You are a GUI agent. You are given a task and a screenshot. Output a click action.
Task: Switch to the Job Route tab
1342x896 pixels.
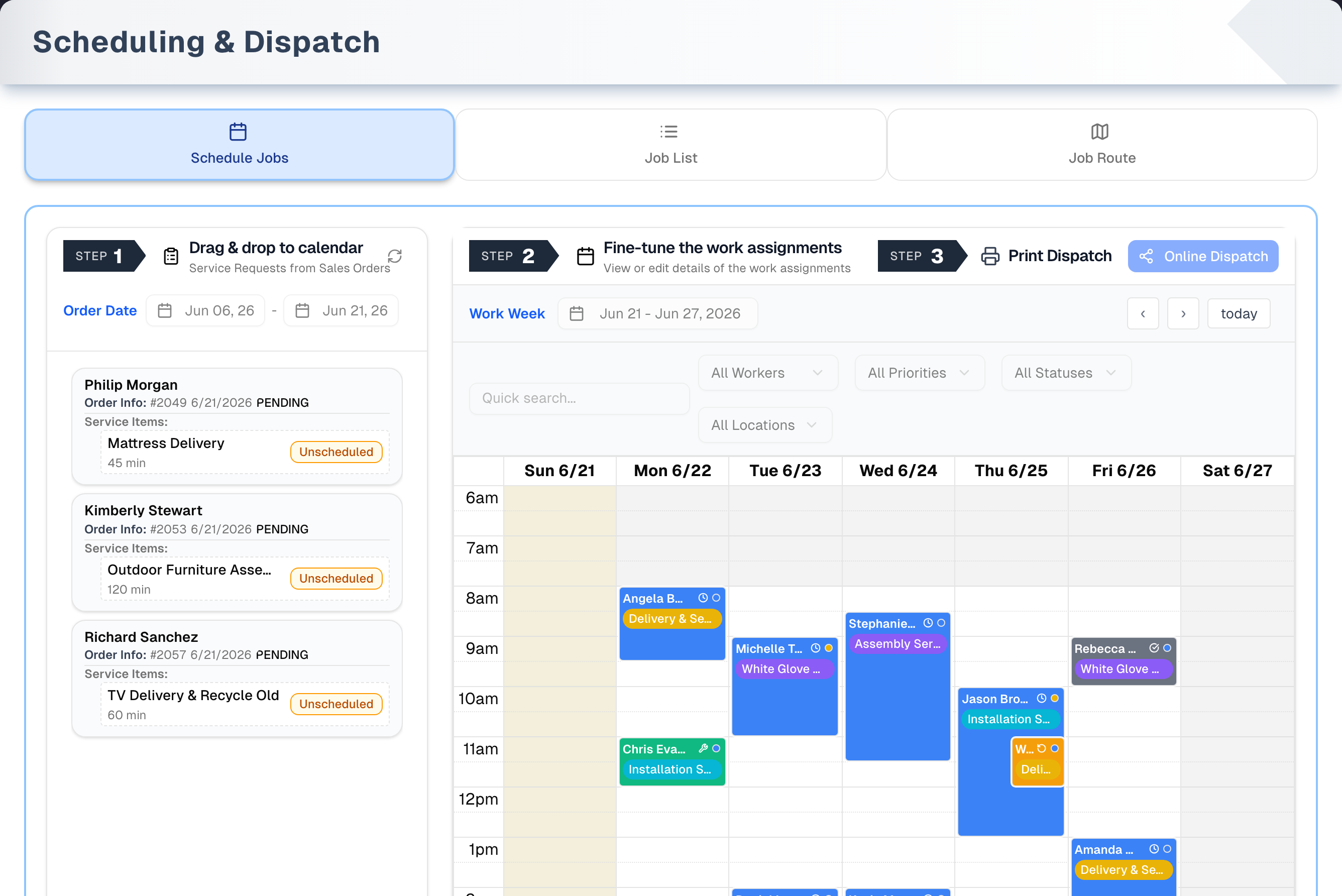tap(1102, 145)
